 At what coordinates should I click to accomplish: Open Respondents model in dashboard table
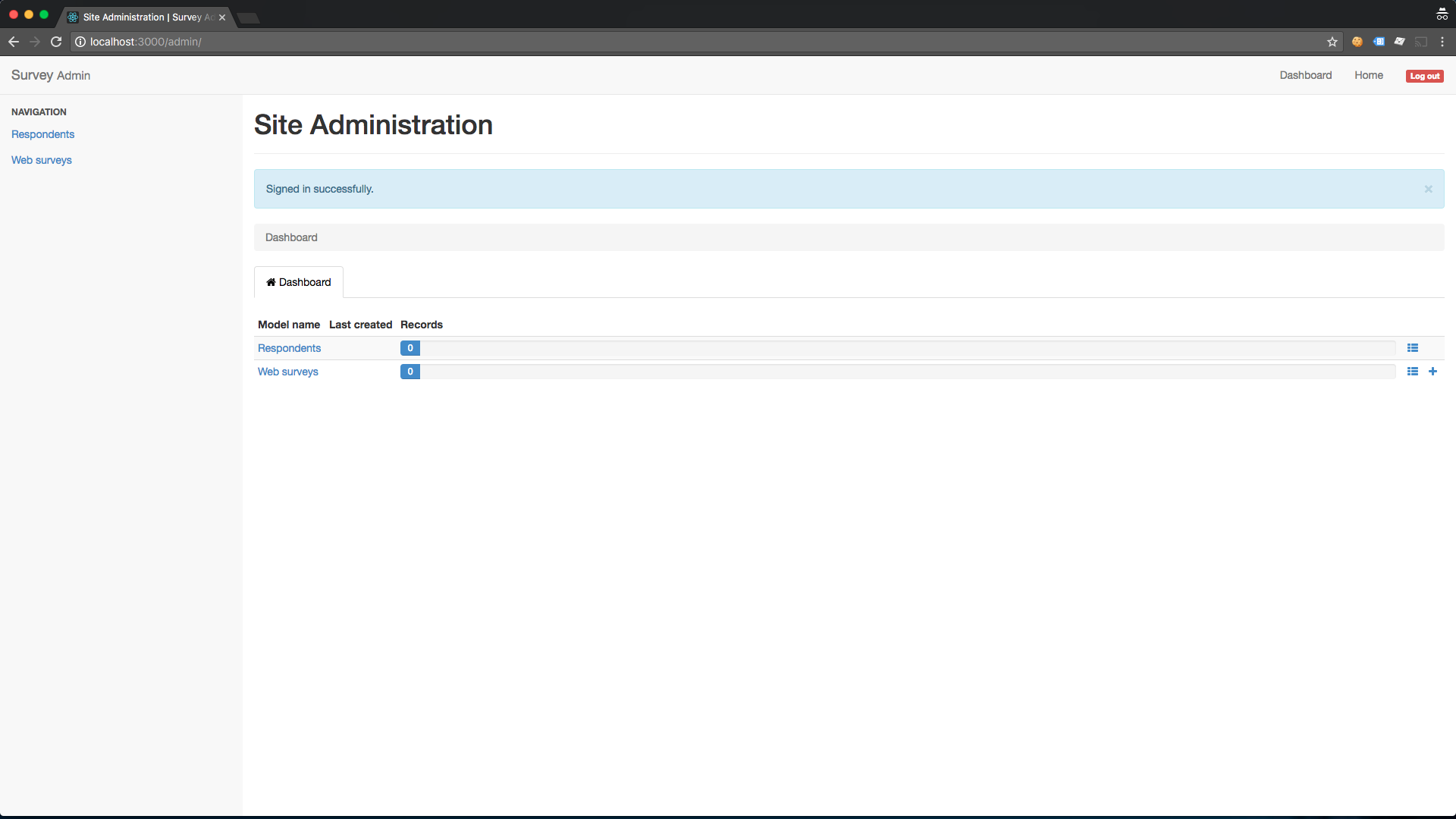pos(289,348)
